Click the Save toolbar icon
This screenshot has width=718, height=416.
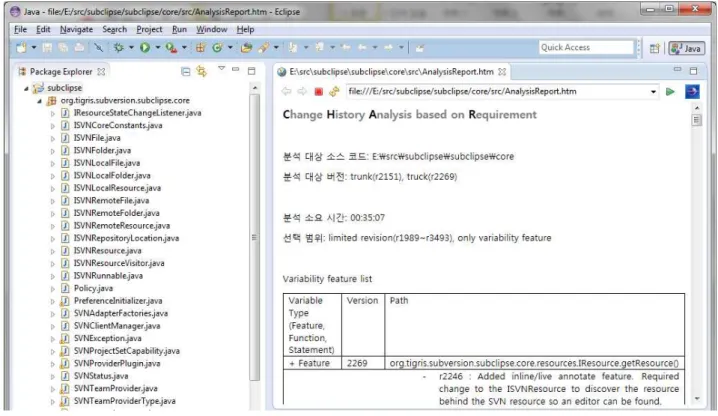[x=47, y=47]
